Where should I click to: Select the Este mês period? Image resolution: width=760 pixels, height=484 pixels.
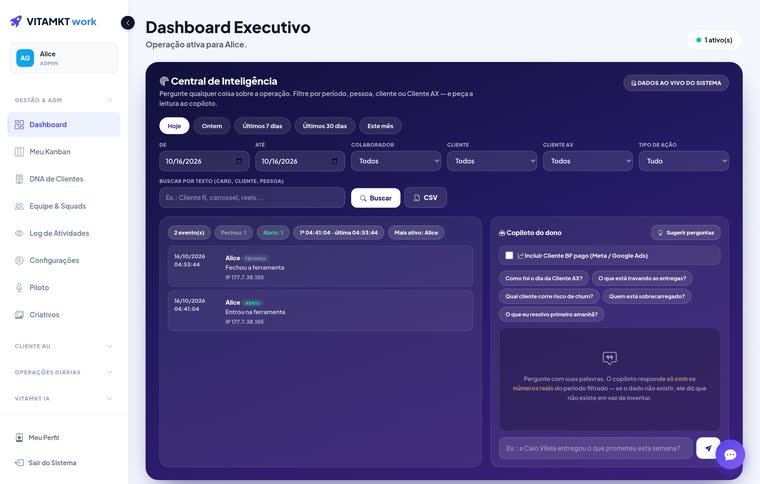point(380,126)
